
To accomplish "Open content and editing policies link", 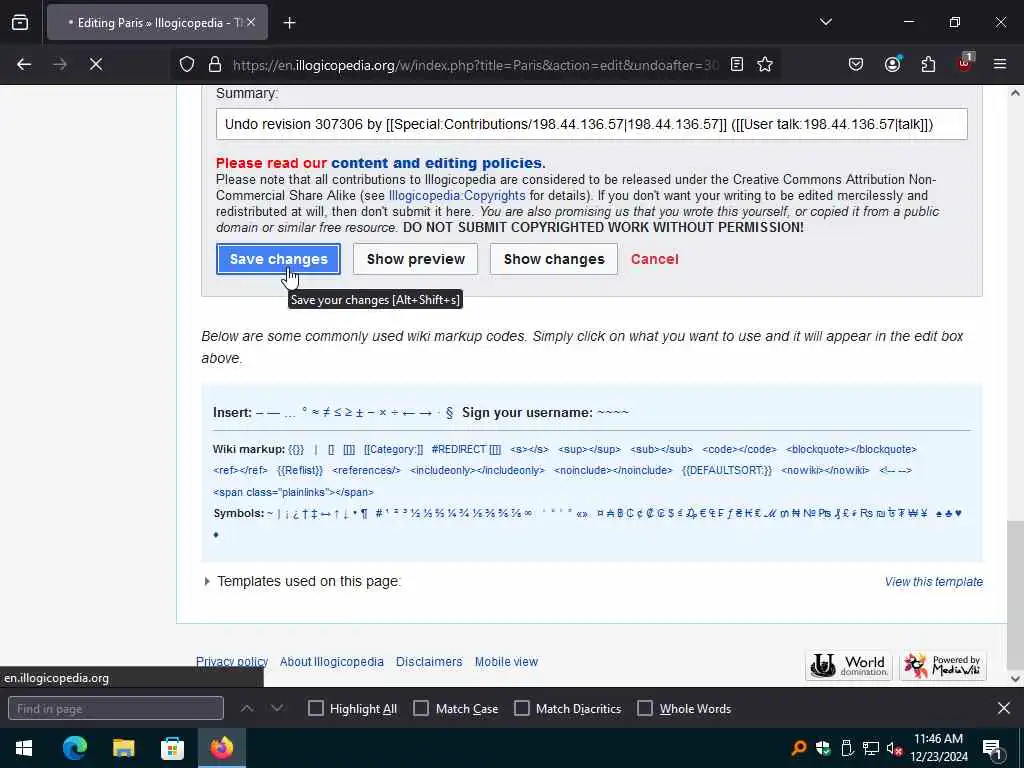I will pyautogui.click(x=436, y=163).
